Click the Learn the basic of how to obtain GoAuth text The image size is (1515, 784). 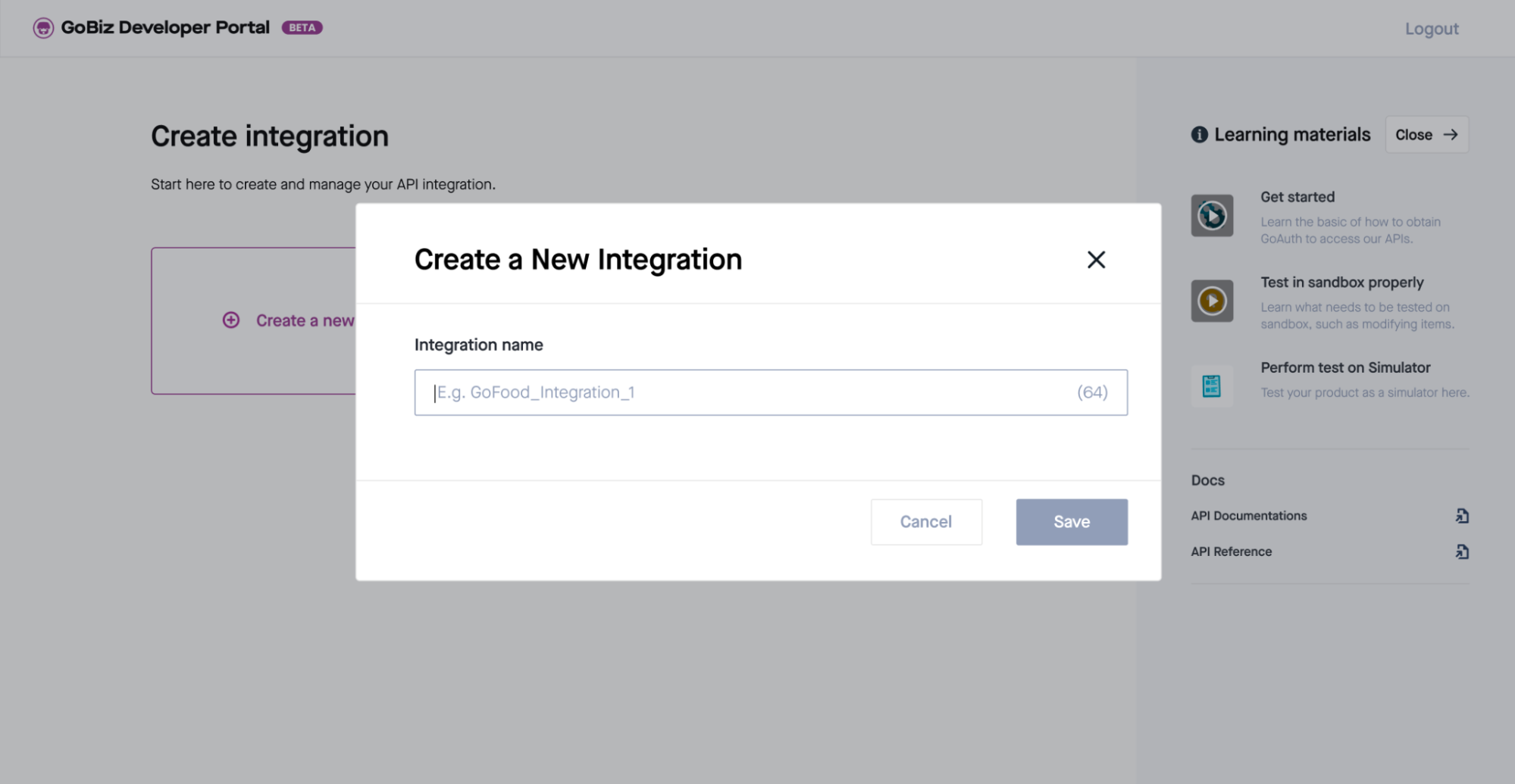click(1351, 230)
